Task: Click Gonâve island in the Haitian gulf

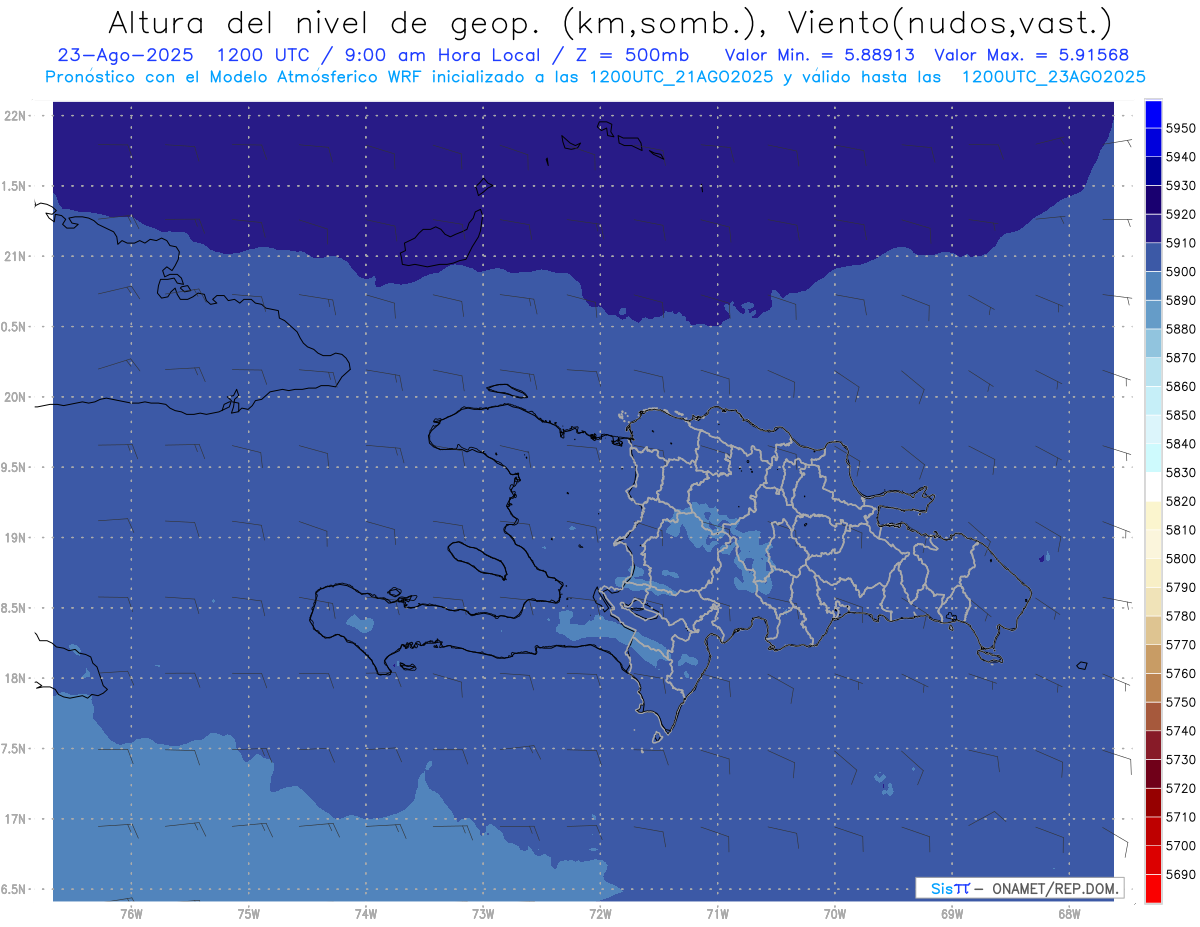Action: point(478,558)
